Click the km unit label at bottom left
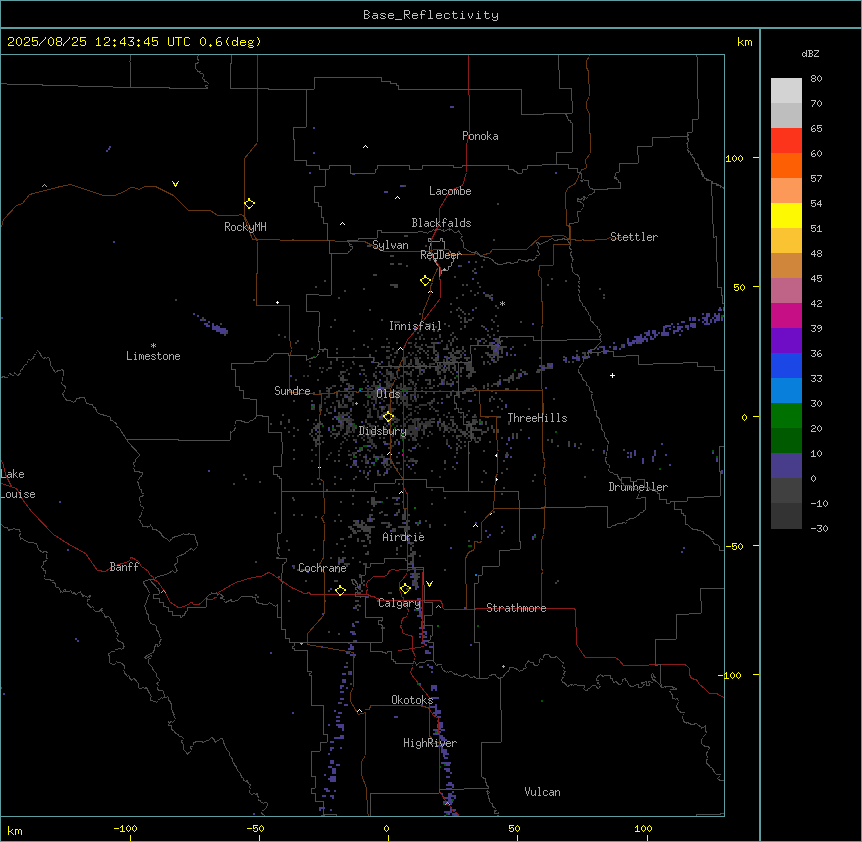Viewport: 862px width, 842px height. (x=15, y=831)
